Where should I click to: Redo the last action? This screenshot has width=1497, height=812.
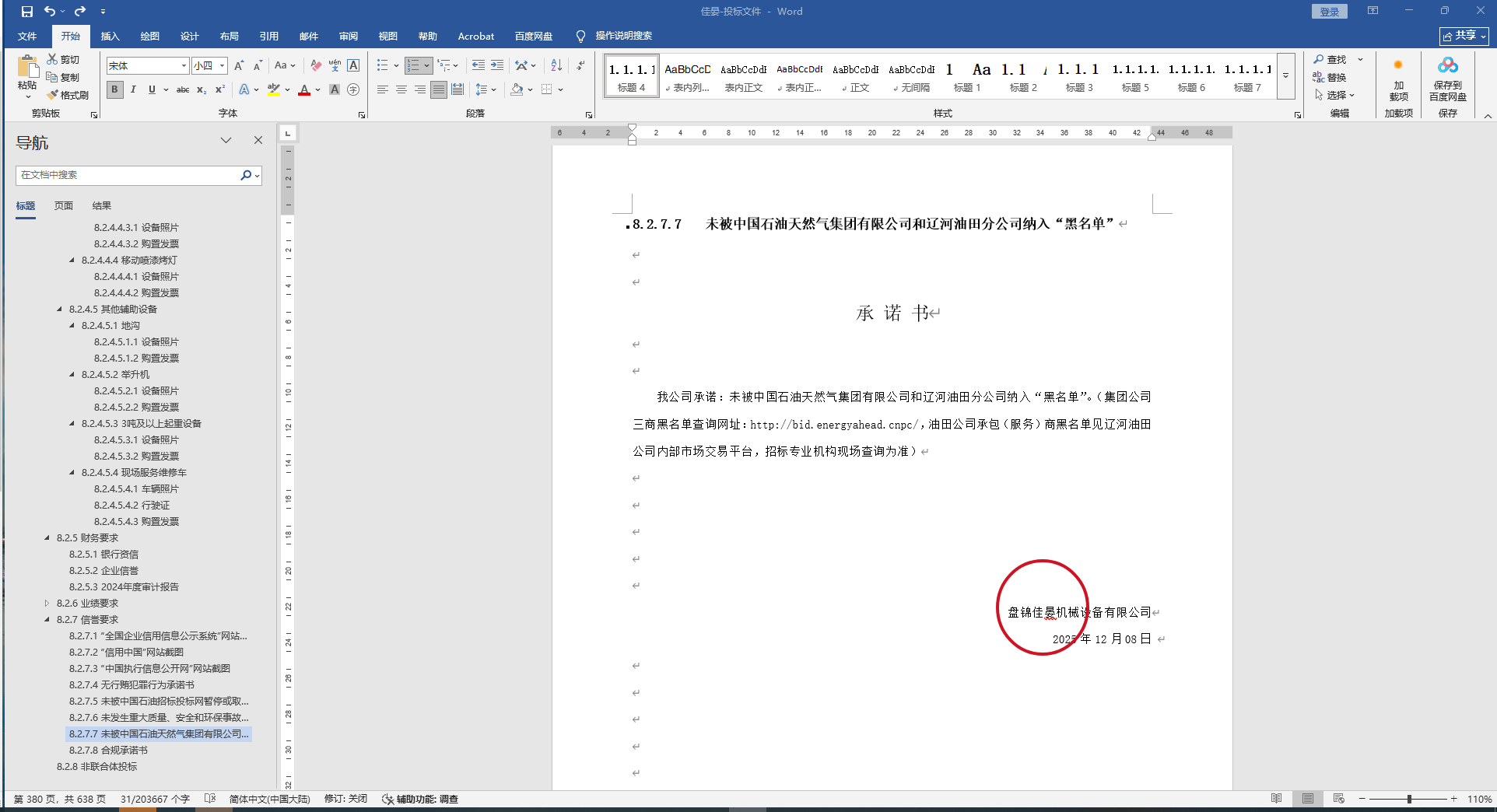point(79,12)
